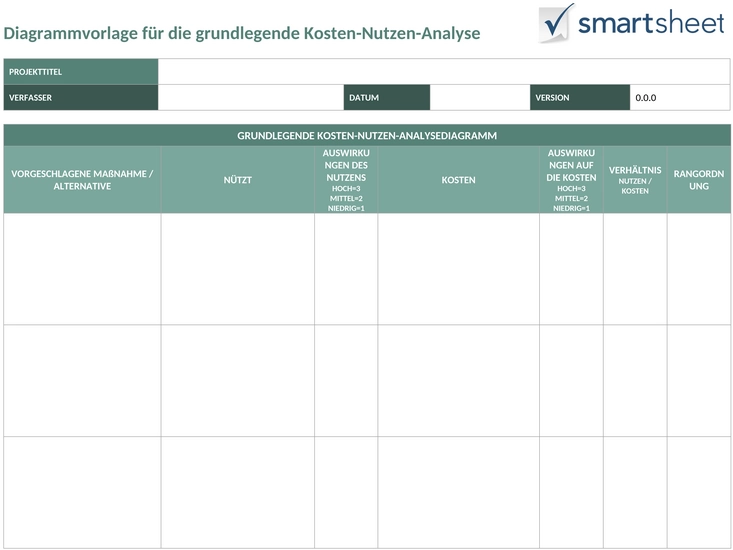Click third row cell under Kosten
The height and width of the screenshot is (550, 733).
(x=459, y=492)
